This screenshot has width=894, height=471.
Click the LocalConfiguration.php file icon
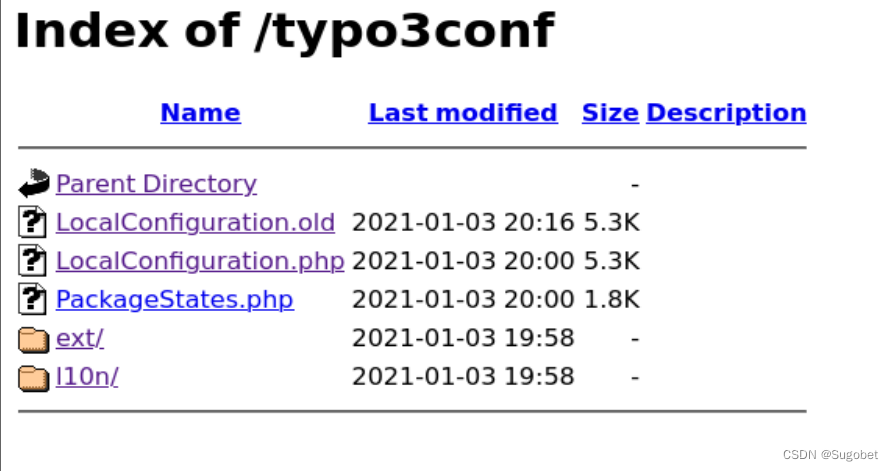tap(34, 261)
